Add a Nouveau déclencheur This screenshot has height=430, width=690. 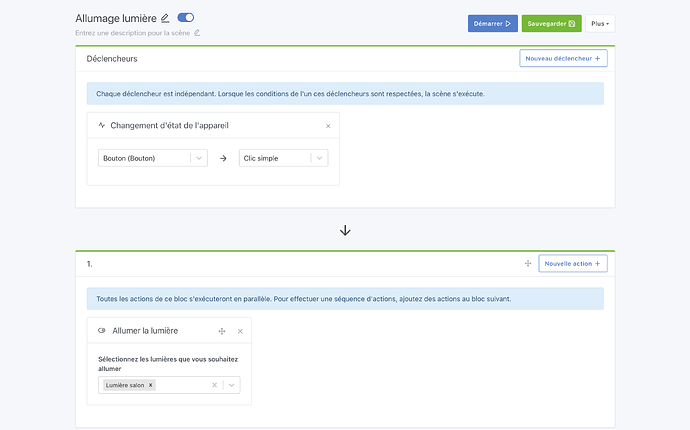(563, 59)
